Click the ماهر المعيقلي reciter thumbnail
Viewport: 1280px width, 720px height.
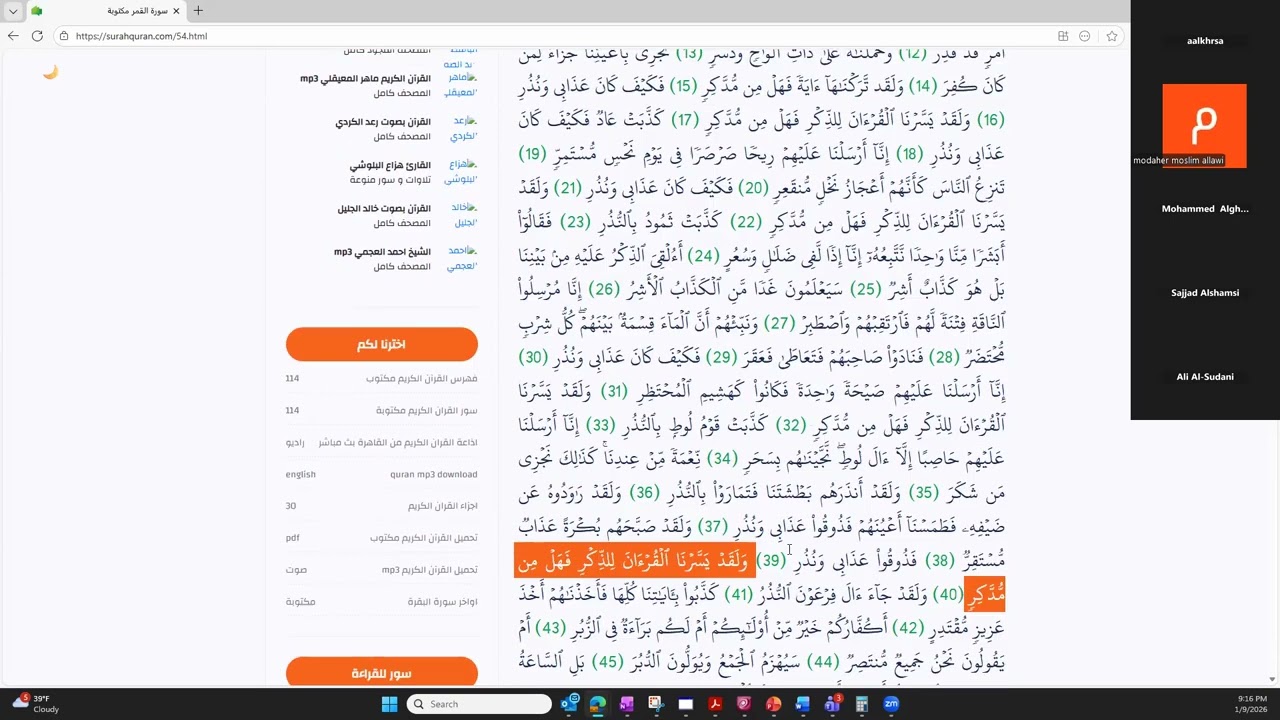[x=461, y=84]
